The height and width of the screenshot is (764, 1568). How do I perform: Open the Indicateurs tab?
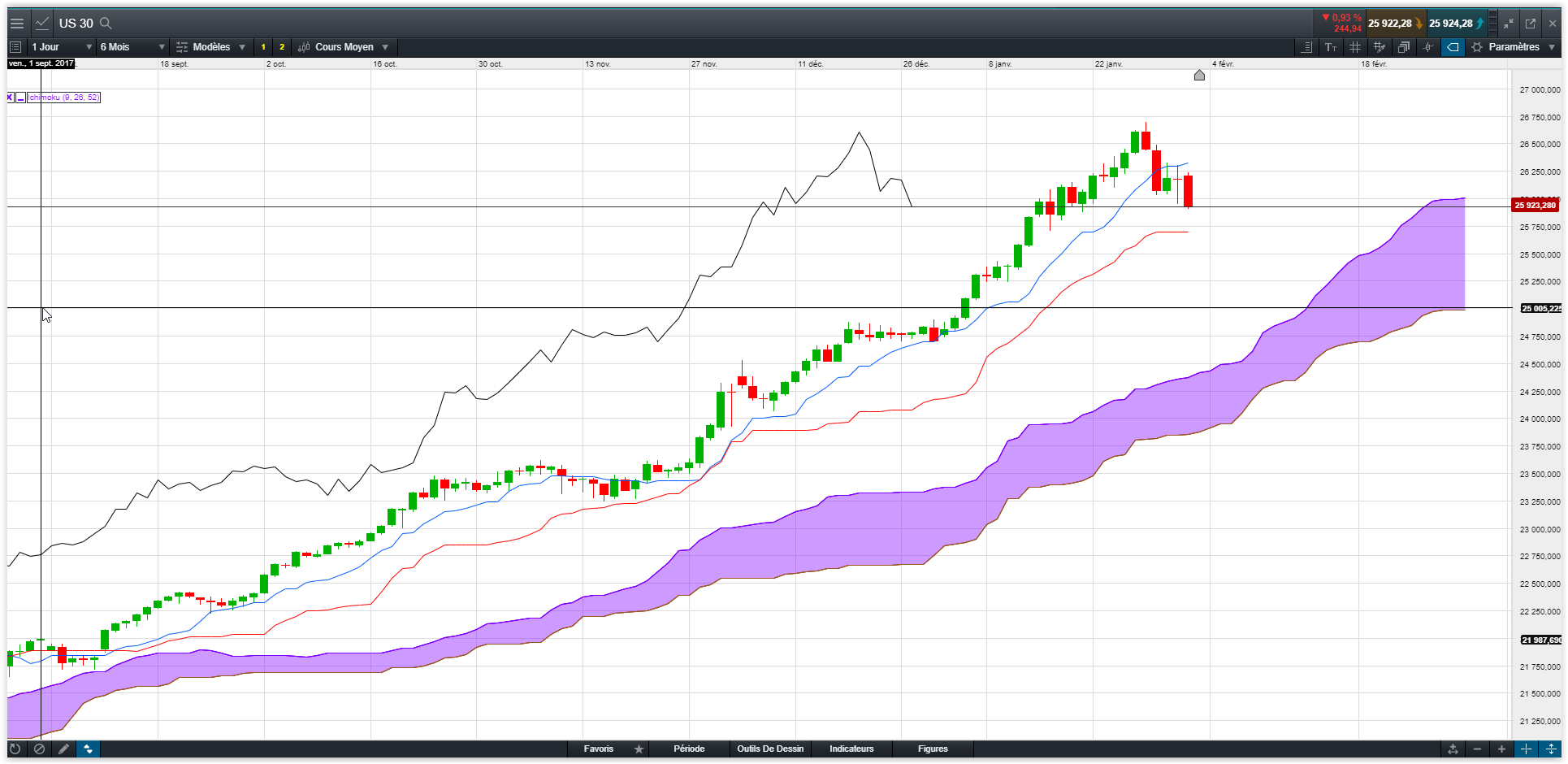[x=851, y=749]
